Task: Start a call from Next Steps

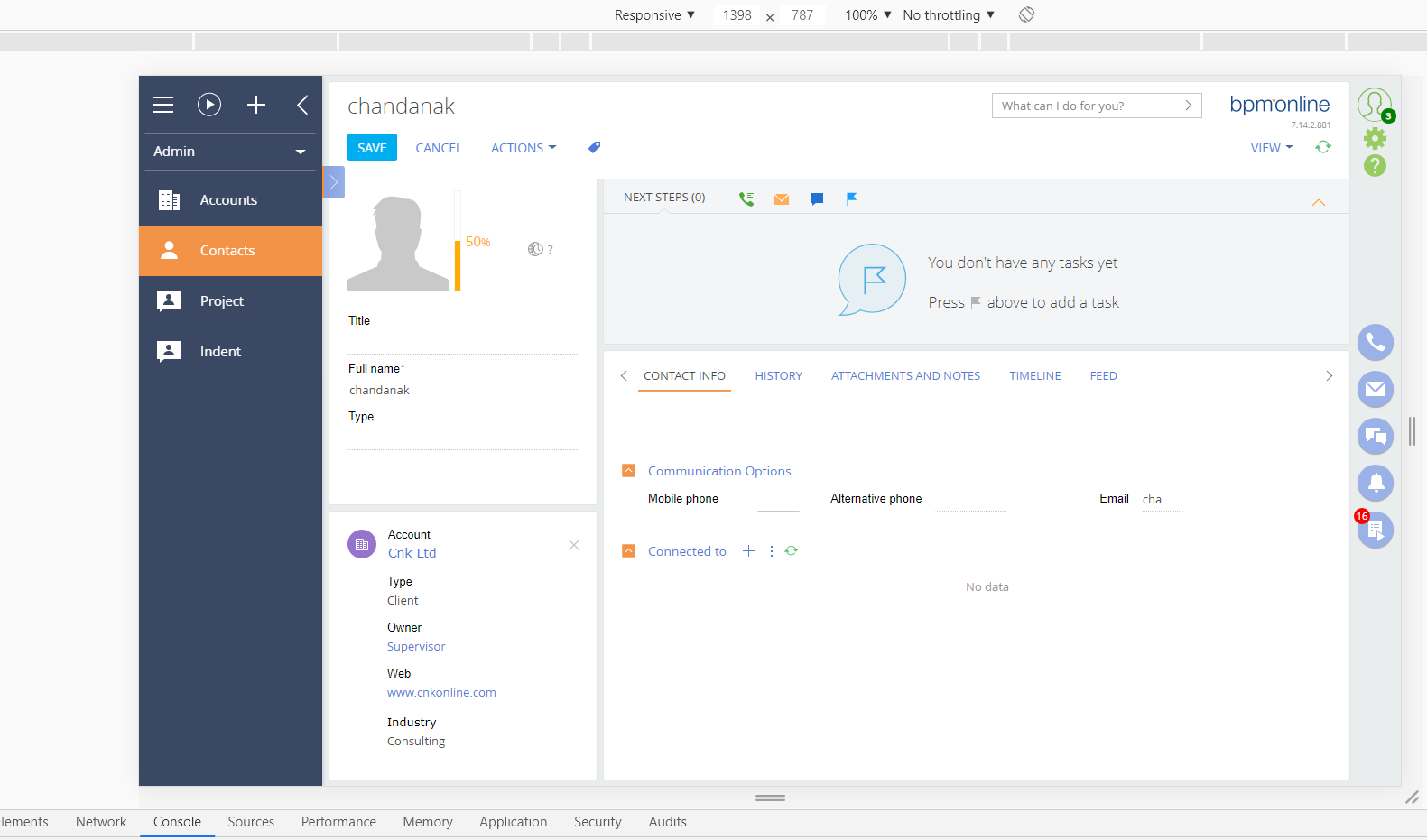Action: pos(746,198)
